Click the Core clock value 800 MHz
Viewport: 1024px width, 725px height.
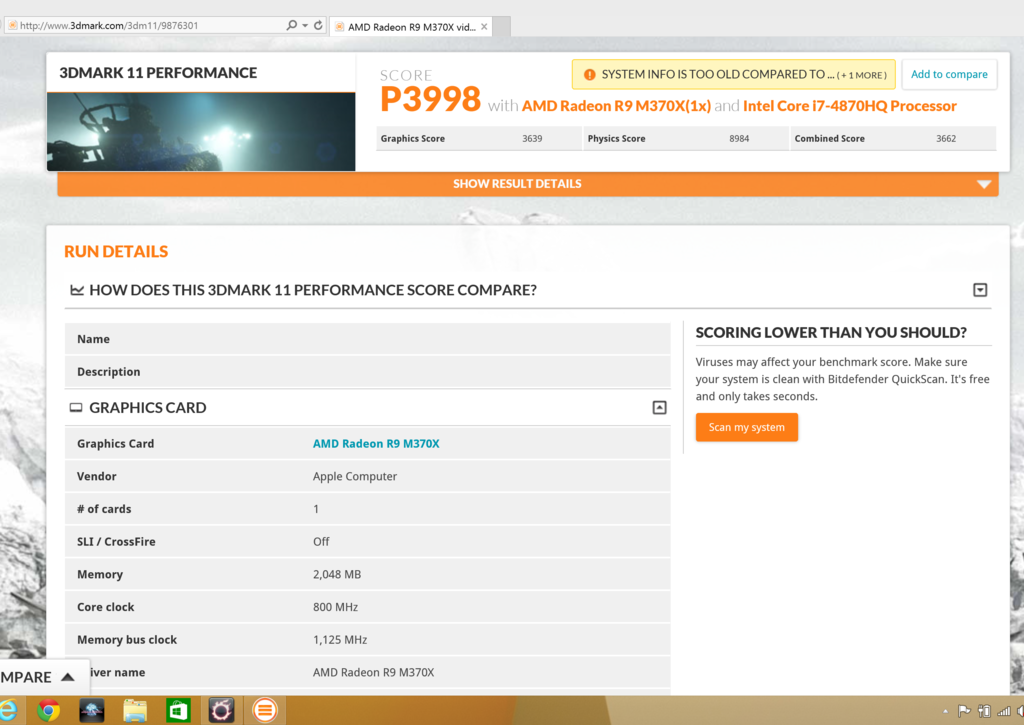coord(335,607)
